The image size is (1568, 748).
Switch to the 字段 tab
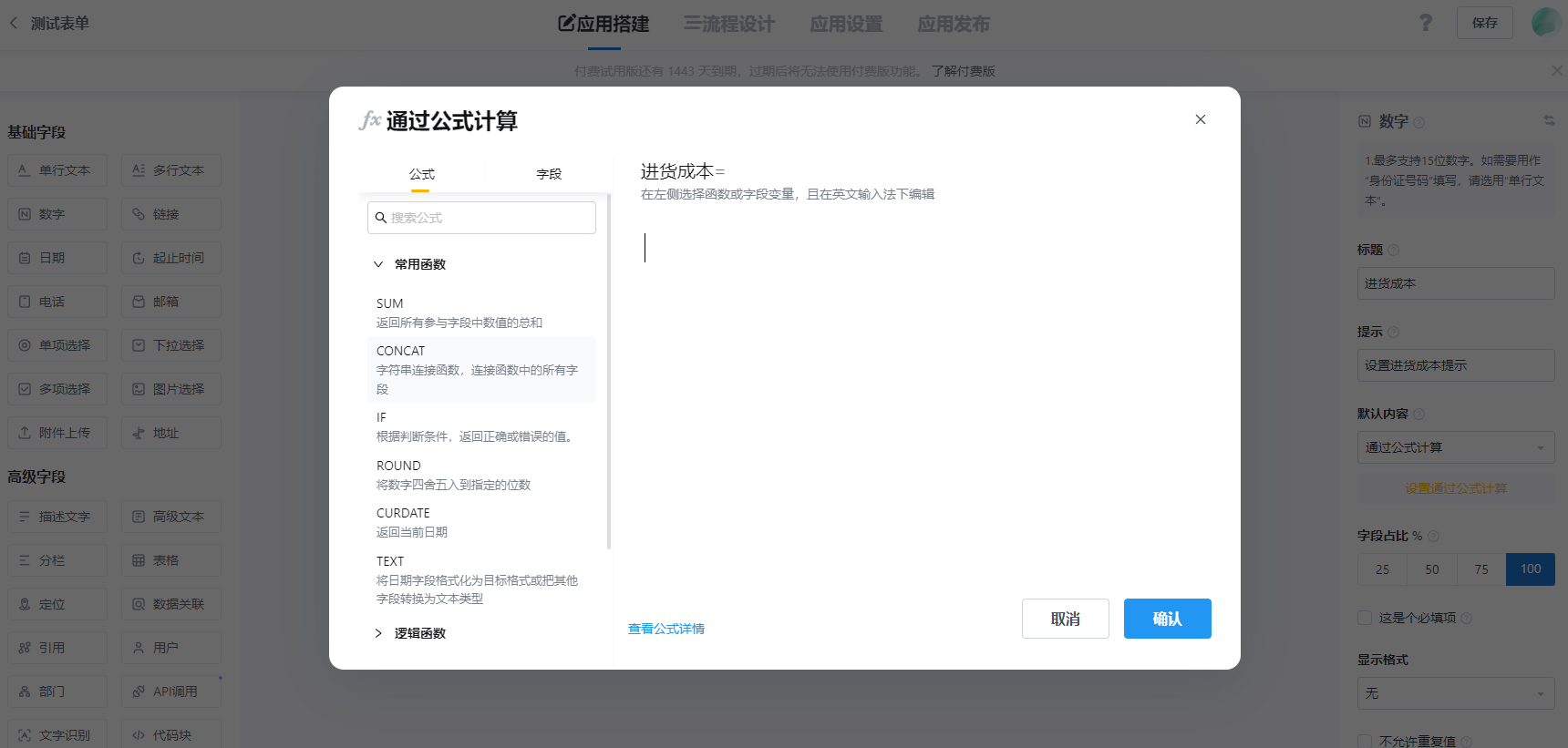pyautogui.click(x=549, y=174)
